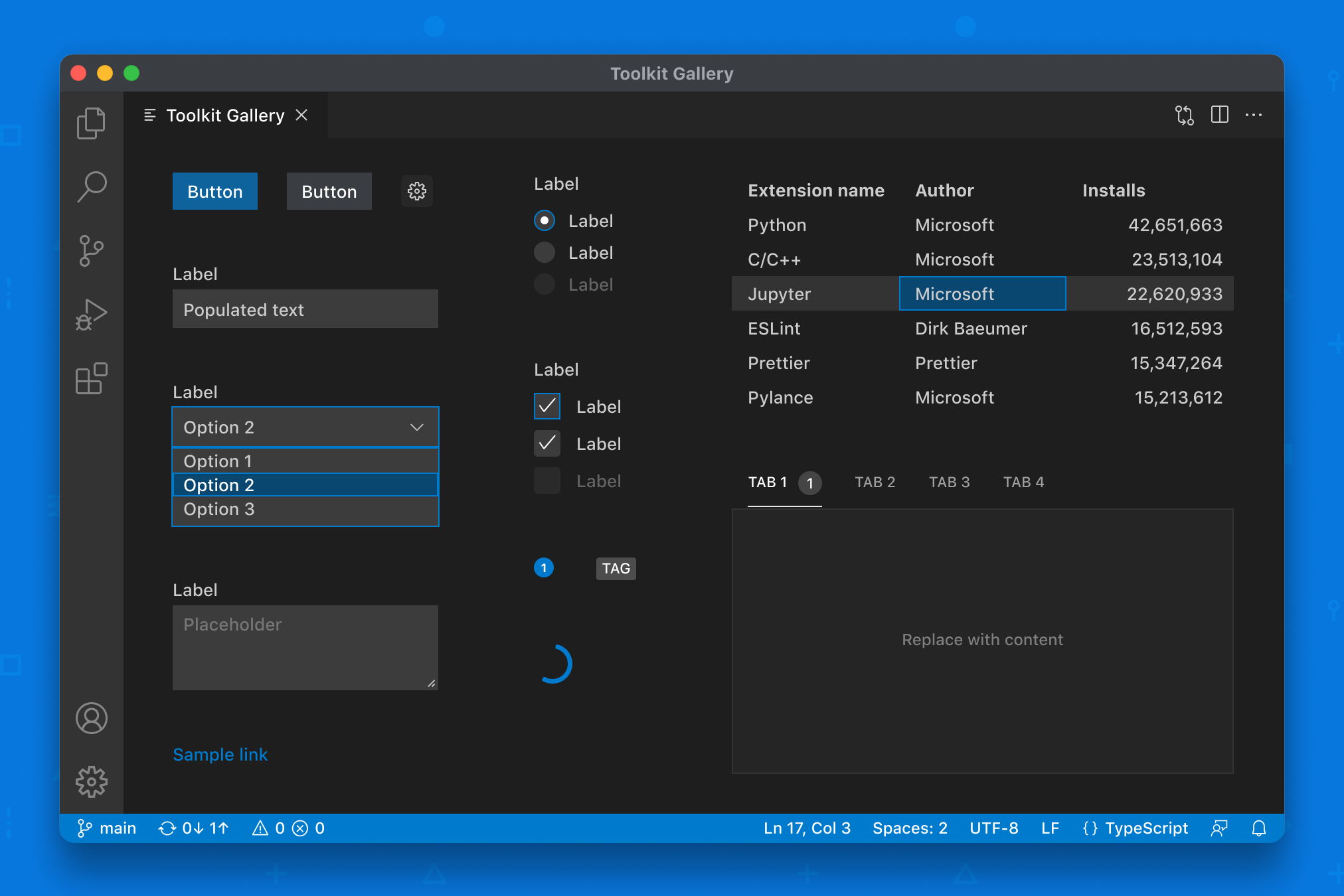Expand the Label dropdown showing Option 2

304,427
